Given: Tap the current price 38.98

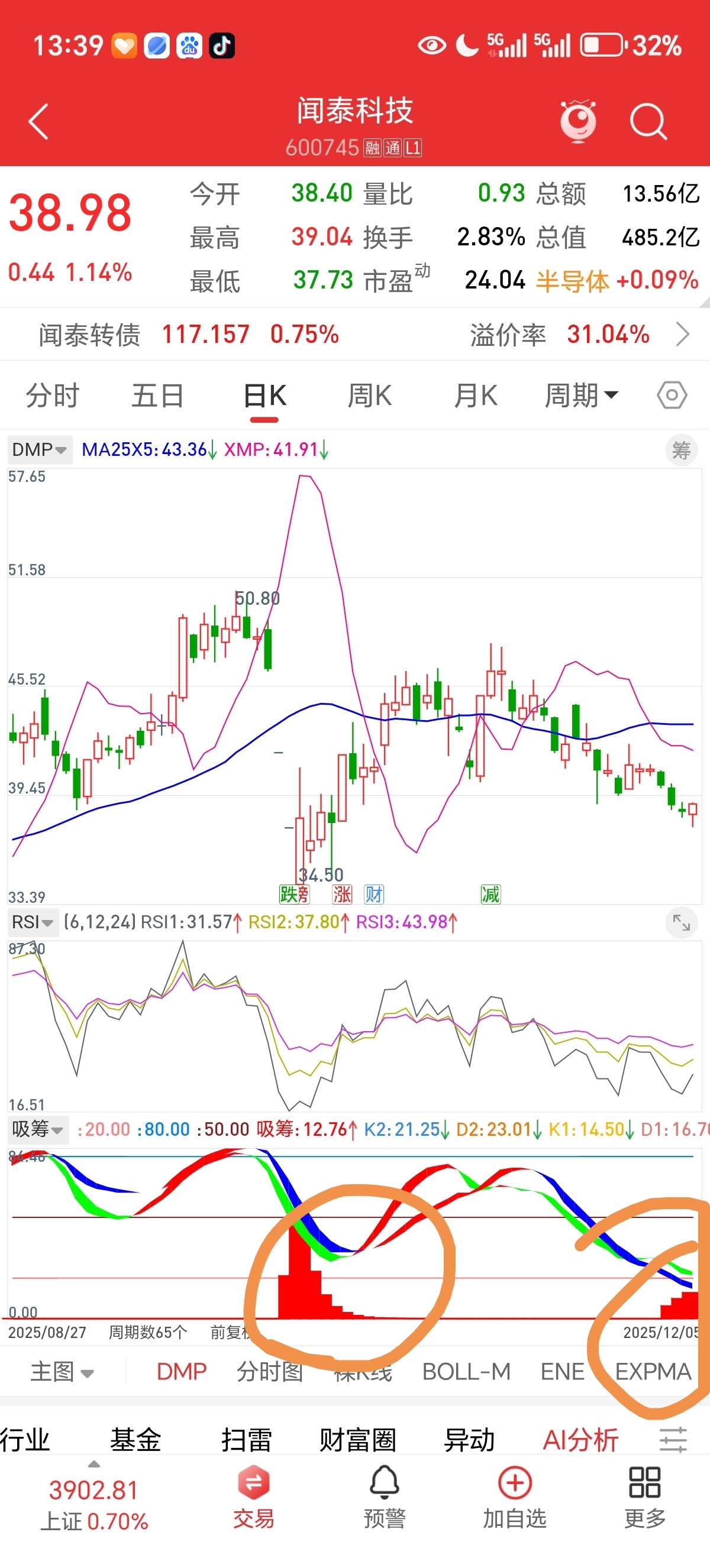Looking at the screenshot, I should [70, 213].
